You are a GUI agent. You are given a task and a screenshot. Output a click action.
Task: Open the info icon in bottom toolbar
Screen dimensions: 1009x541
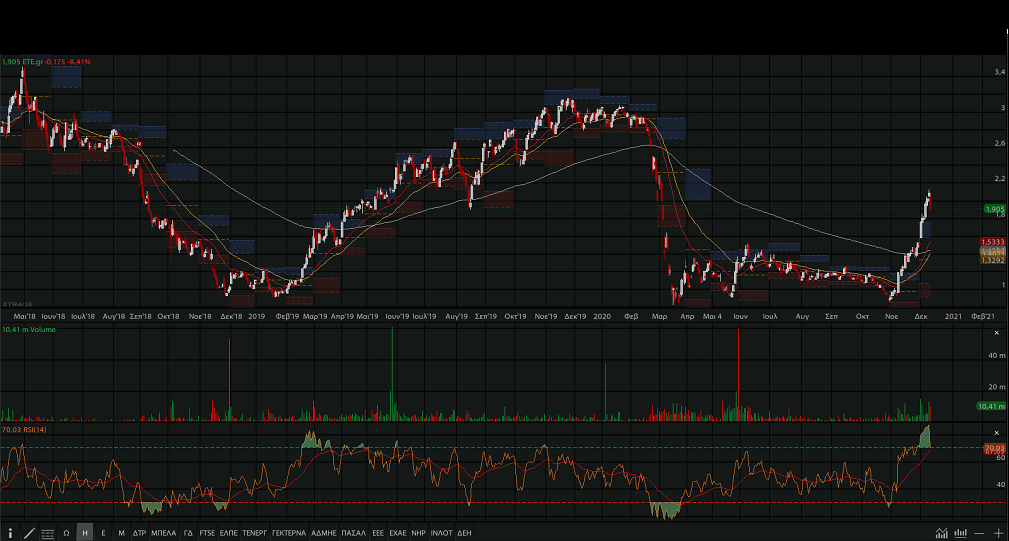tap(10, 533)
